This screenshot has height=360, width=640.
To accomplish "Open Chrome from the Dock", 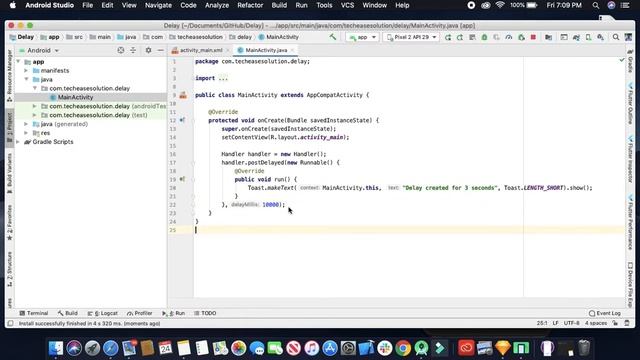I will coord(403,348).
